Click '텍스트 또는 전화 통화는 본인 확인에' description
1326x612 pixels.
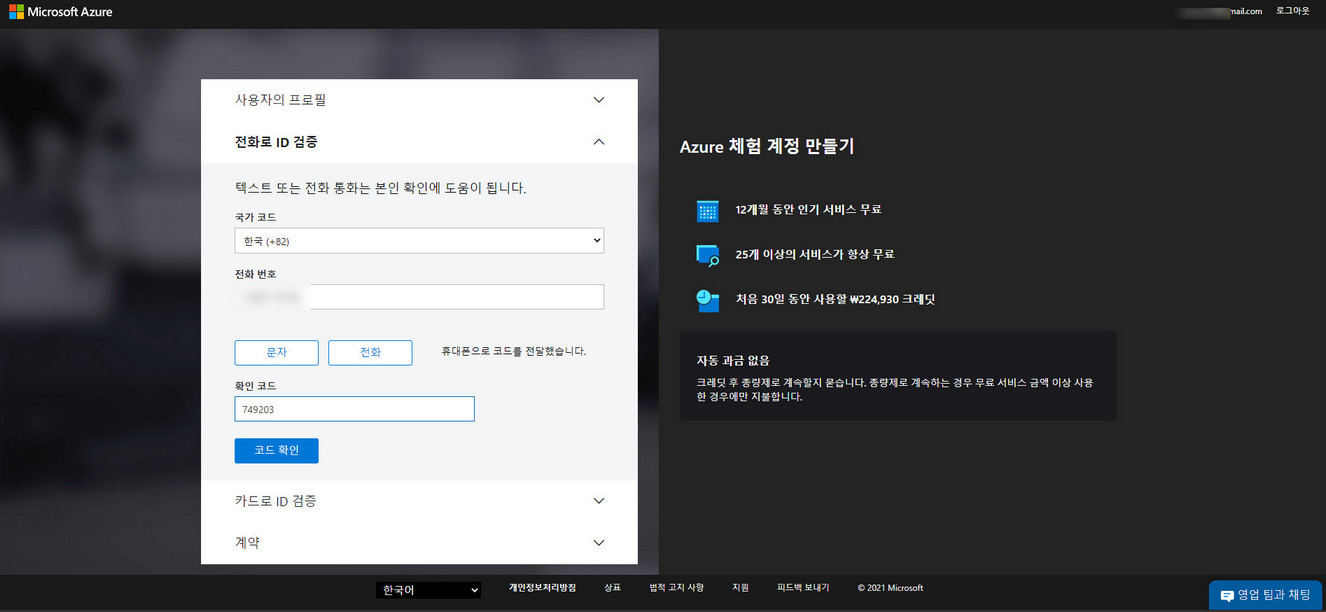coord(380,188)
